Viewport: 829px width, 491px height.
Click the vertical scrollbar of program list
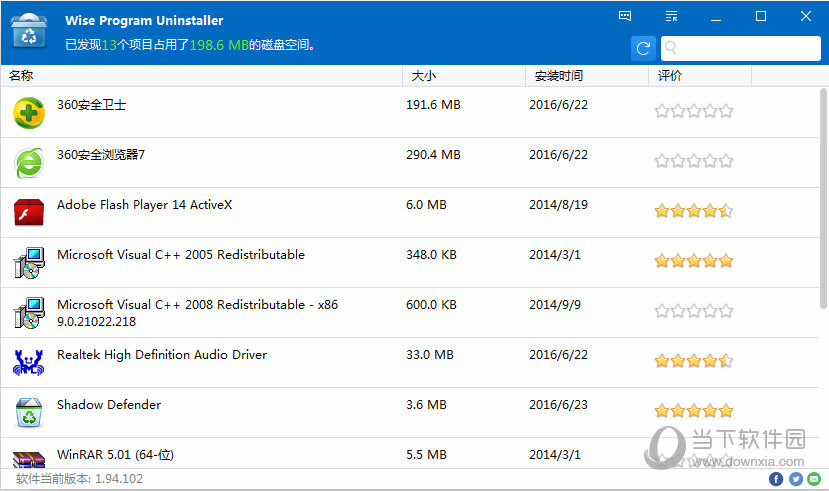coord(823,199)
